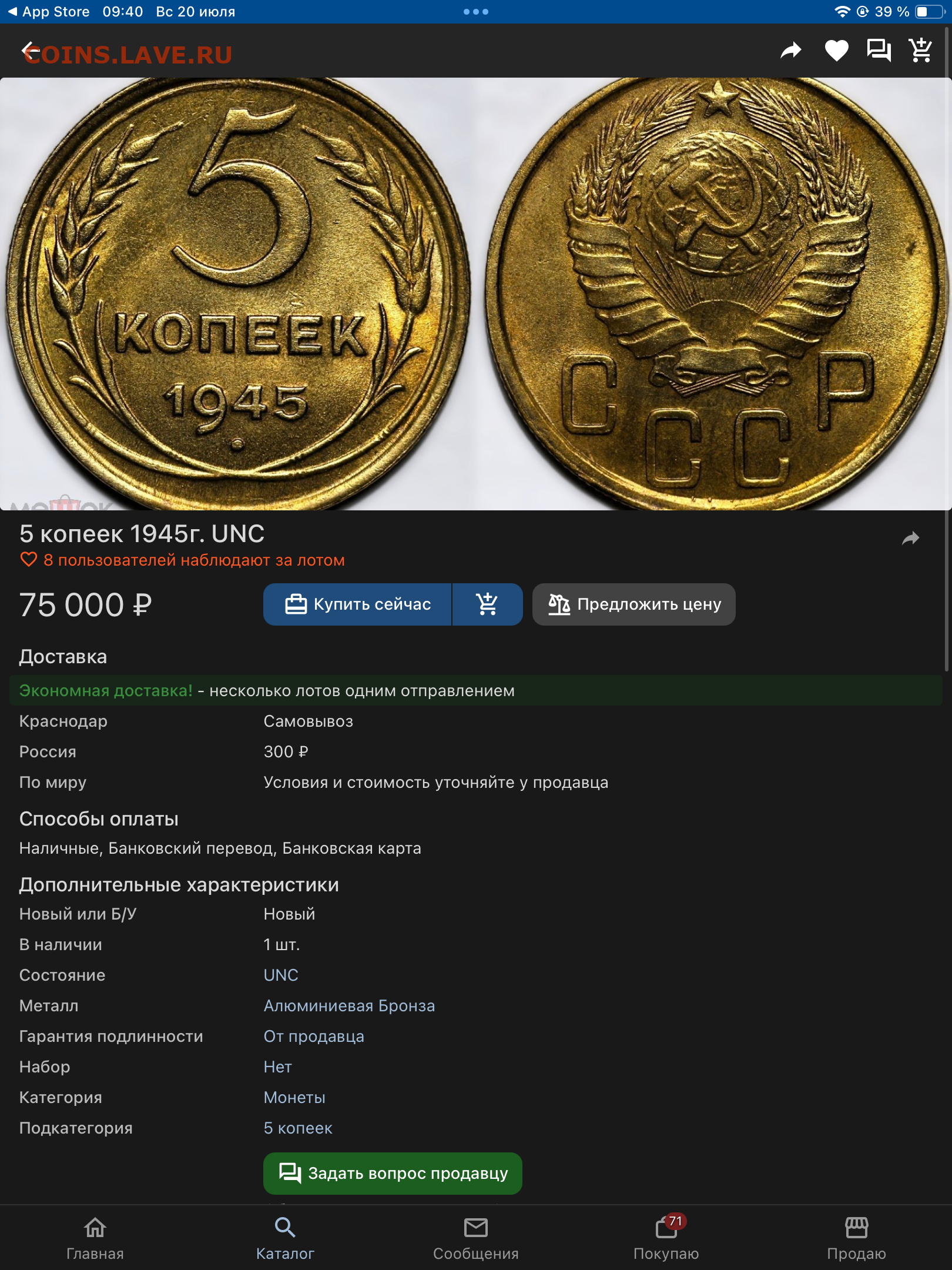Tap the Задать вопрос продавцу button

click(393, 1174)
